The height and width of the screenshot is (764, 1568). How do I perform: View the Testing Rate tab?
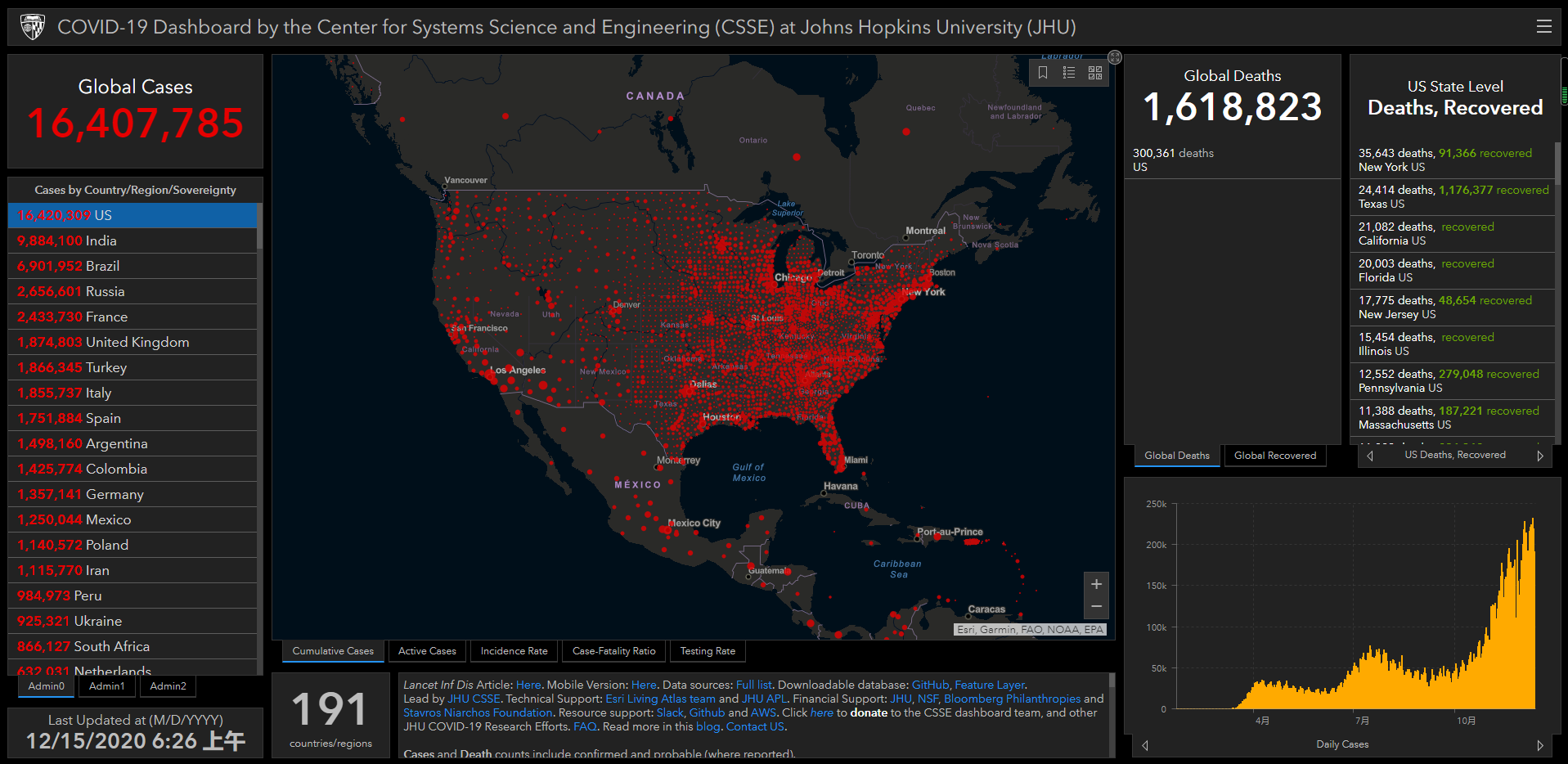708,651
